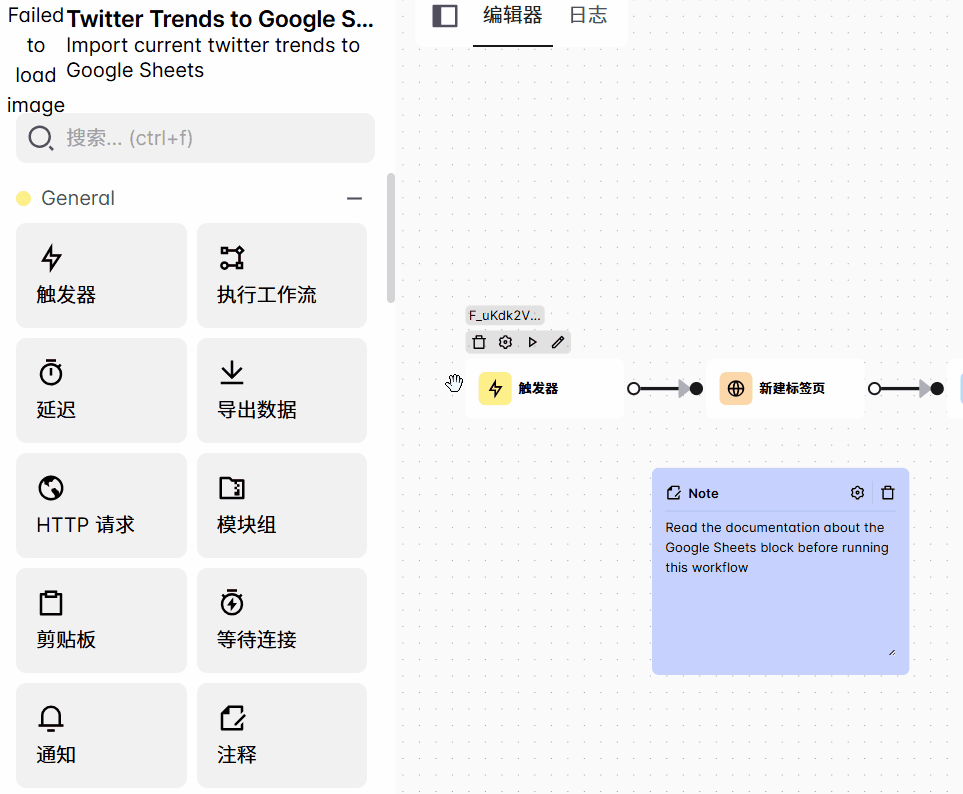Click the yellow General color dot
The width and height of the screenshot is (963, 794).
[23, 198]
